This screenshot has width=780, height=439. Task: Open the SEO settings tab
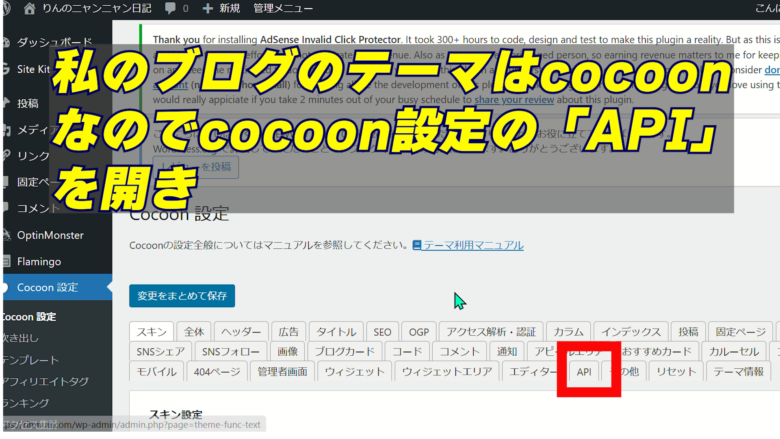click(x=383, y=332)
